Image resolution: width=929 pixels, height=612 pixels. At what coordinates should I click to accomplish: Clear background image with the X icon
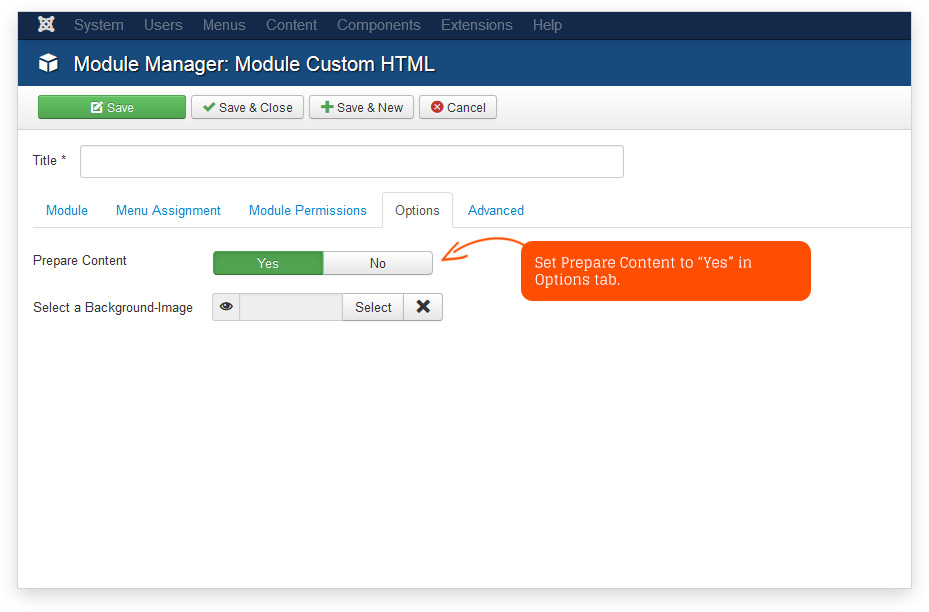coord(423,307)
